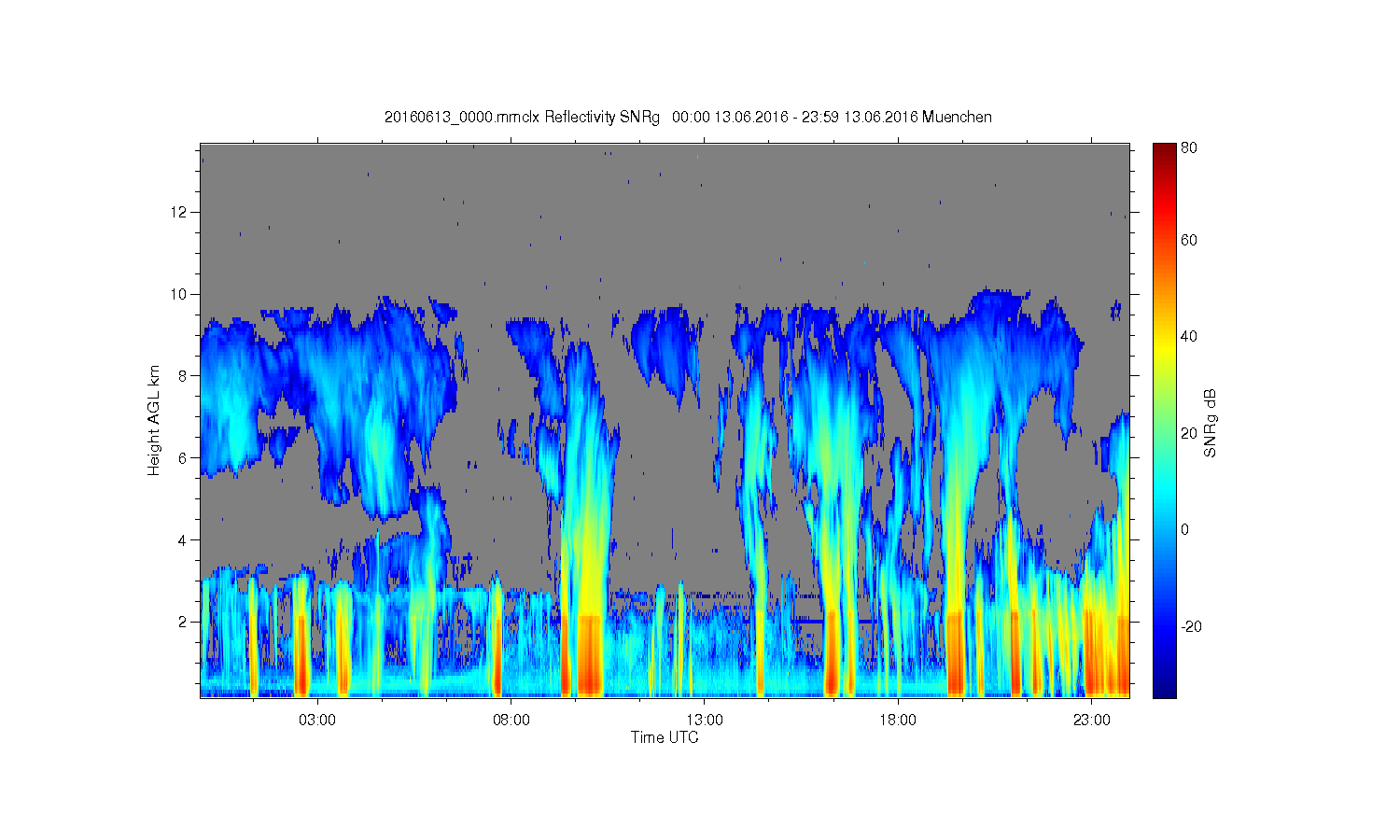
Task: Click the colorbar value 20
Action: click(x=1189, y=433)
